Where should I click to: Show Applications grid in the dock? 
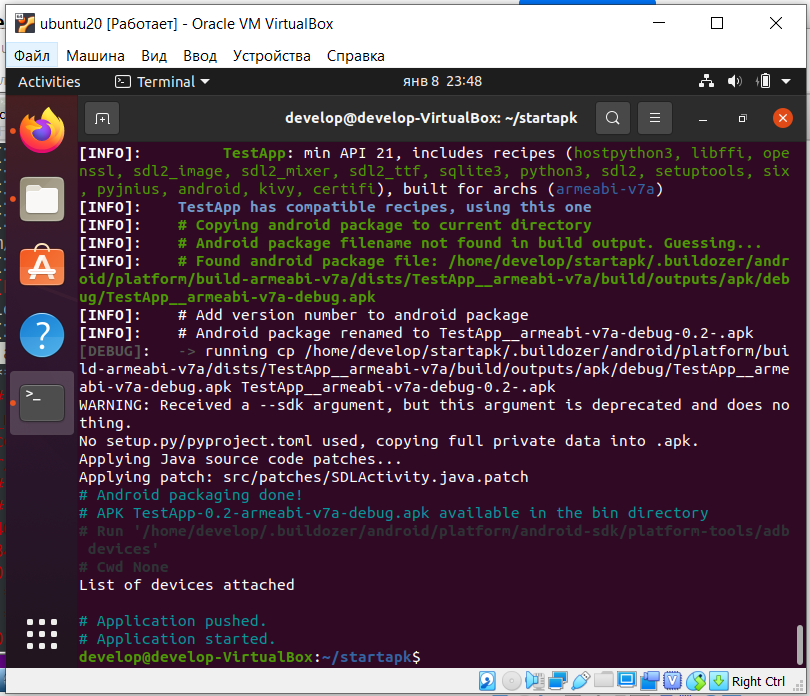(42, 633)
